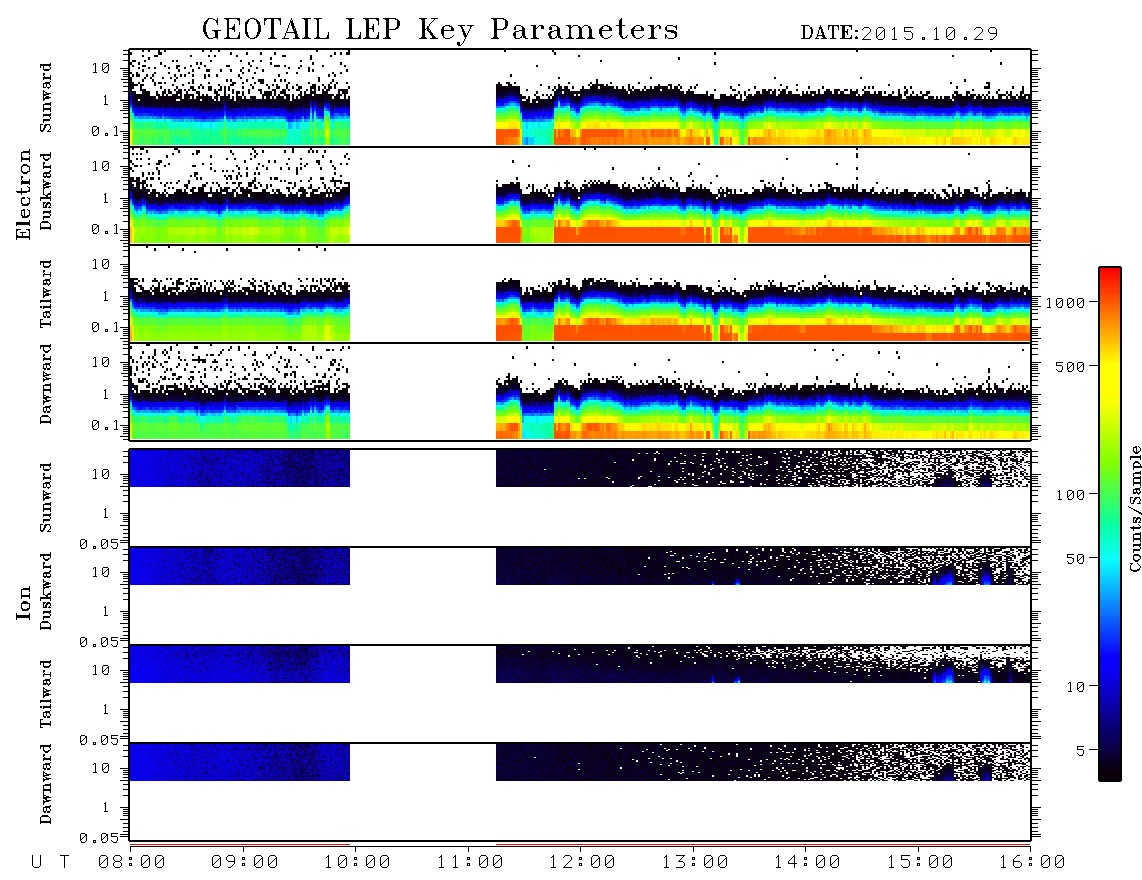
Task: Click the Ion Duskward spectrogram near 15:00
Action: [920, 565]
